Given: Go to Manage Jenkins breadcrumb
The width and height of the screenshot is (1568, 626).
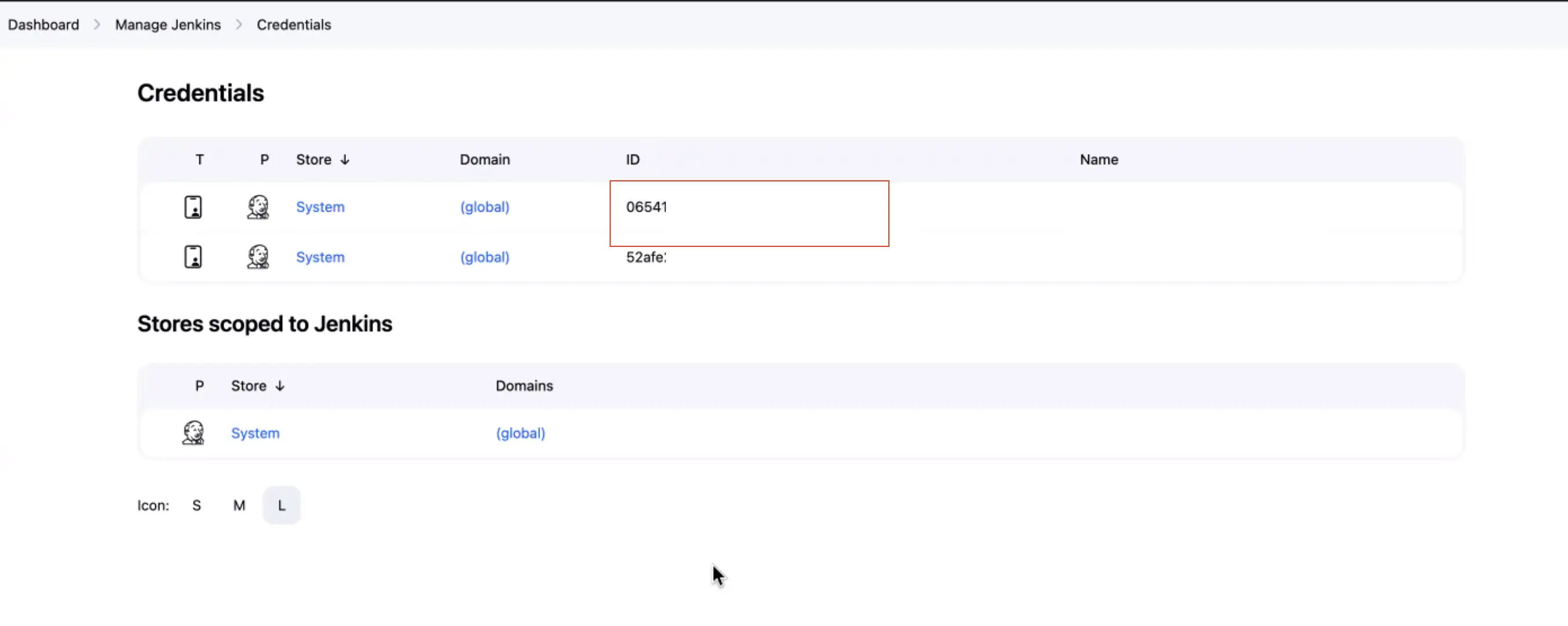Looking at the screenshot, I should pos(168,24).
